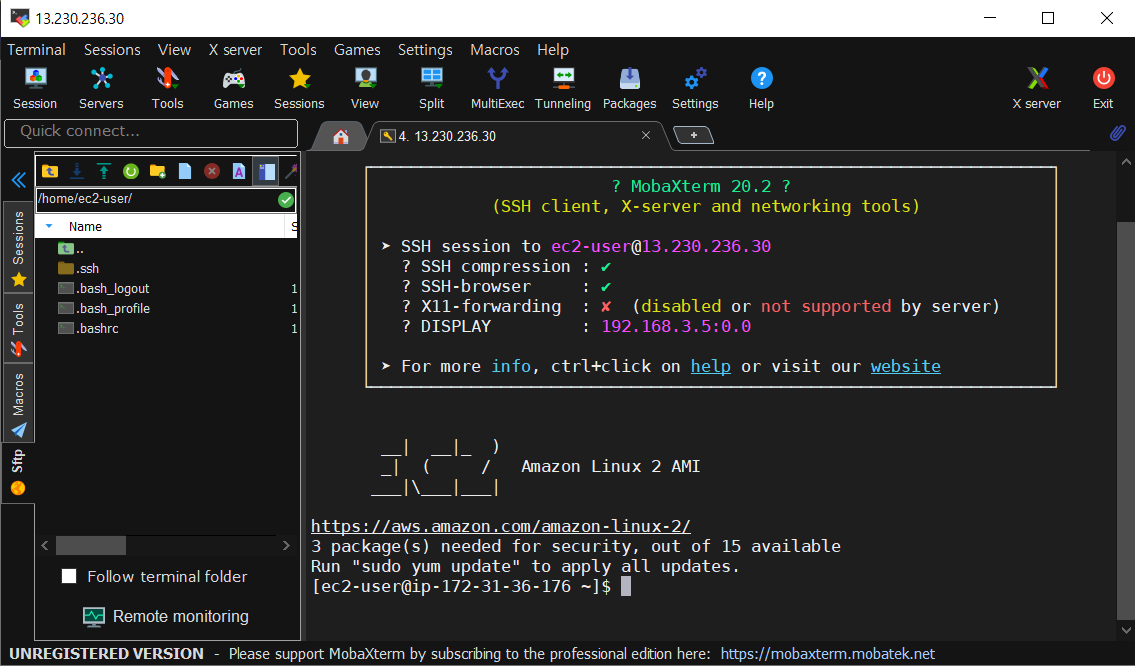Close the 13.230.236.30 session tab
The image size is (1135, 666).
coord(646,135)
